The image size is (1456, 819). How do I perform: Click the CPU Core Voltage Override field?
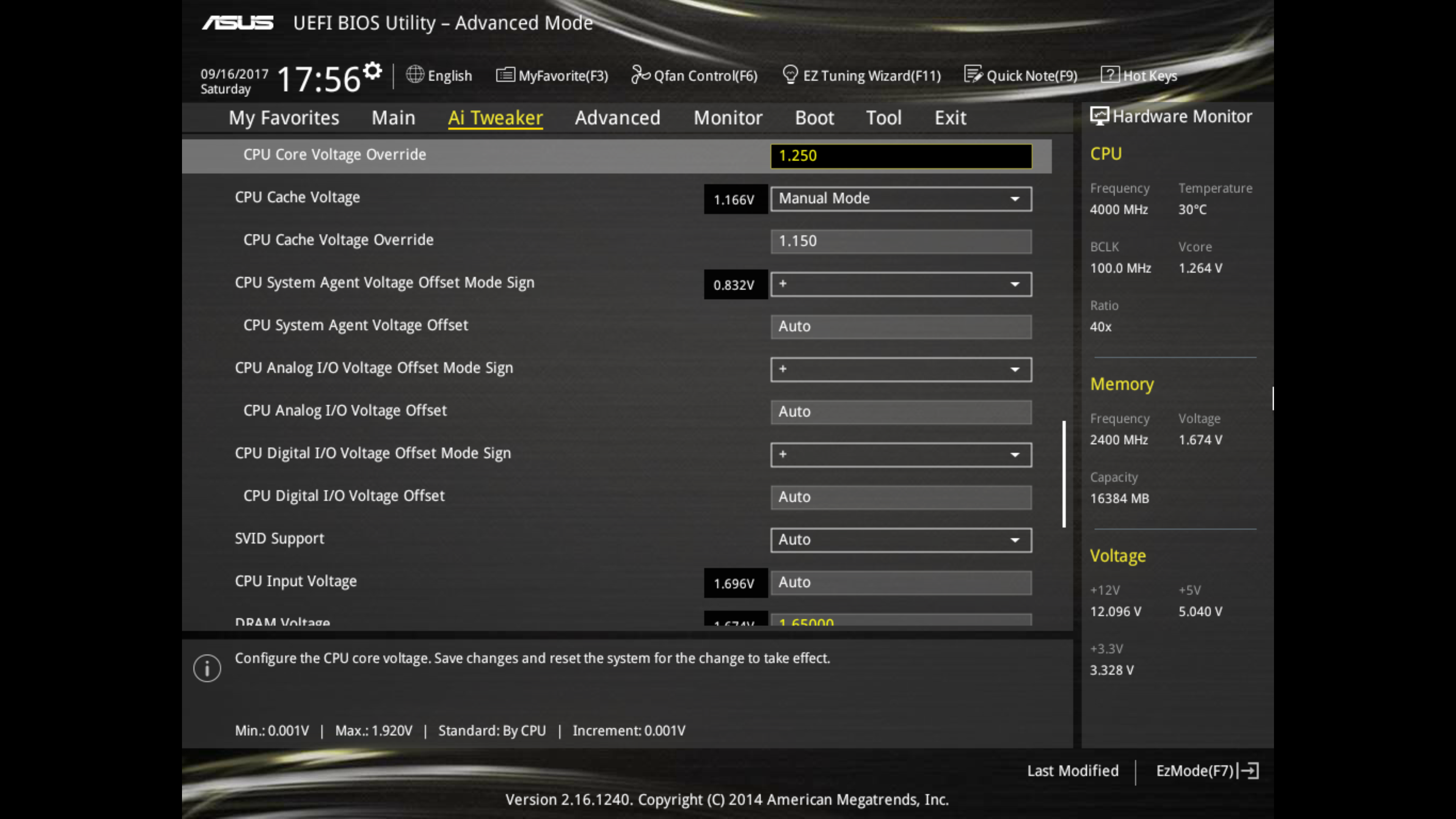click(901, 156)
